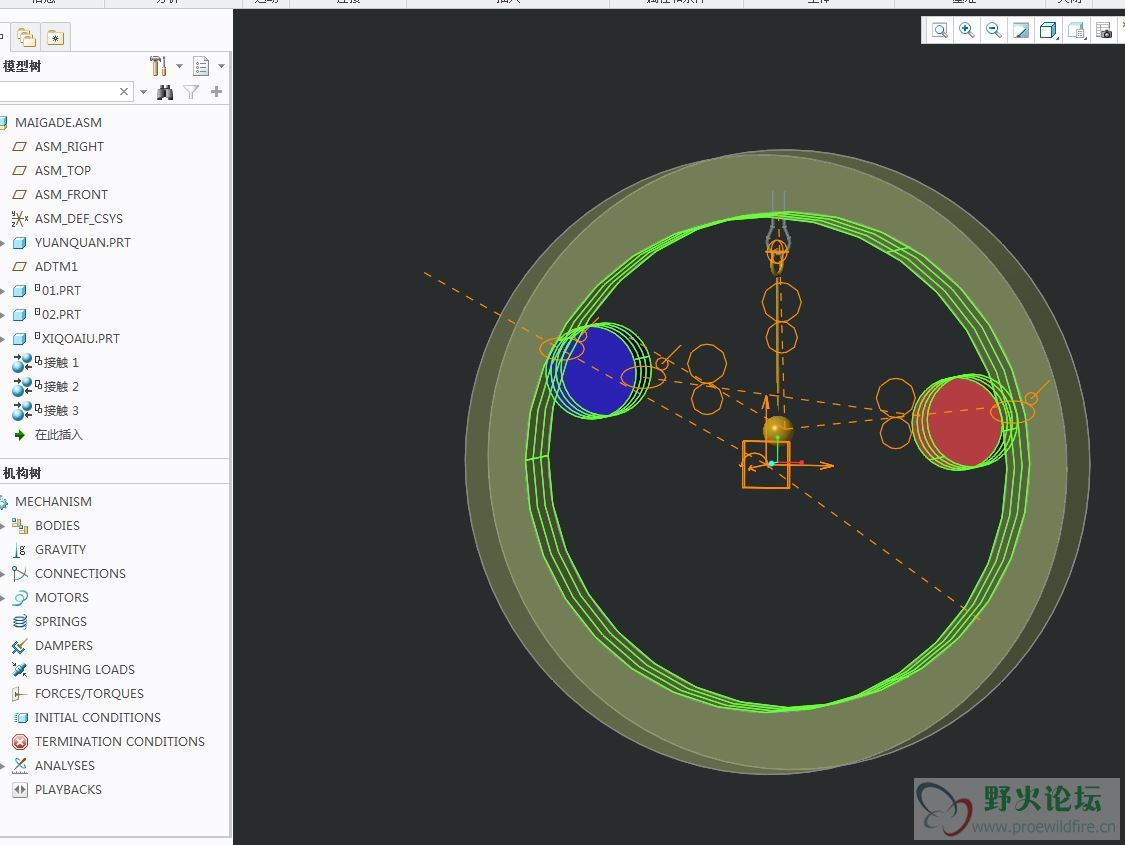The image size is (1125, 845).
Task: Select the XIQOAIU.PRT component
Action: [x=80, y=339]
